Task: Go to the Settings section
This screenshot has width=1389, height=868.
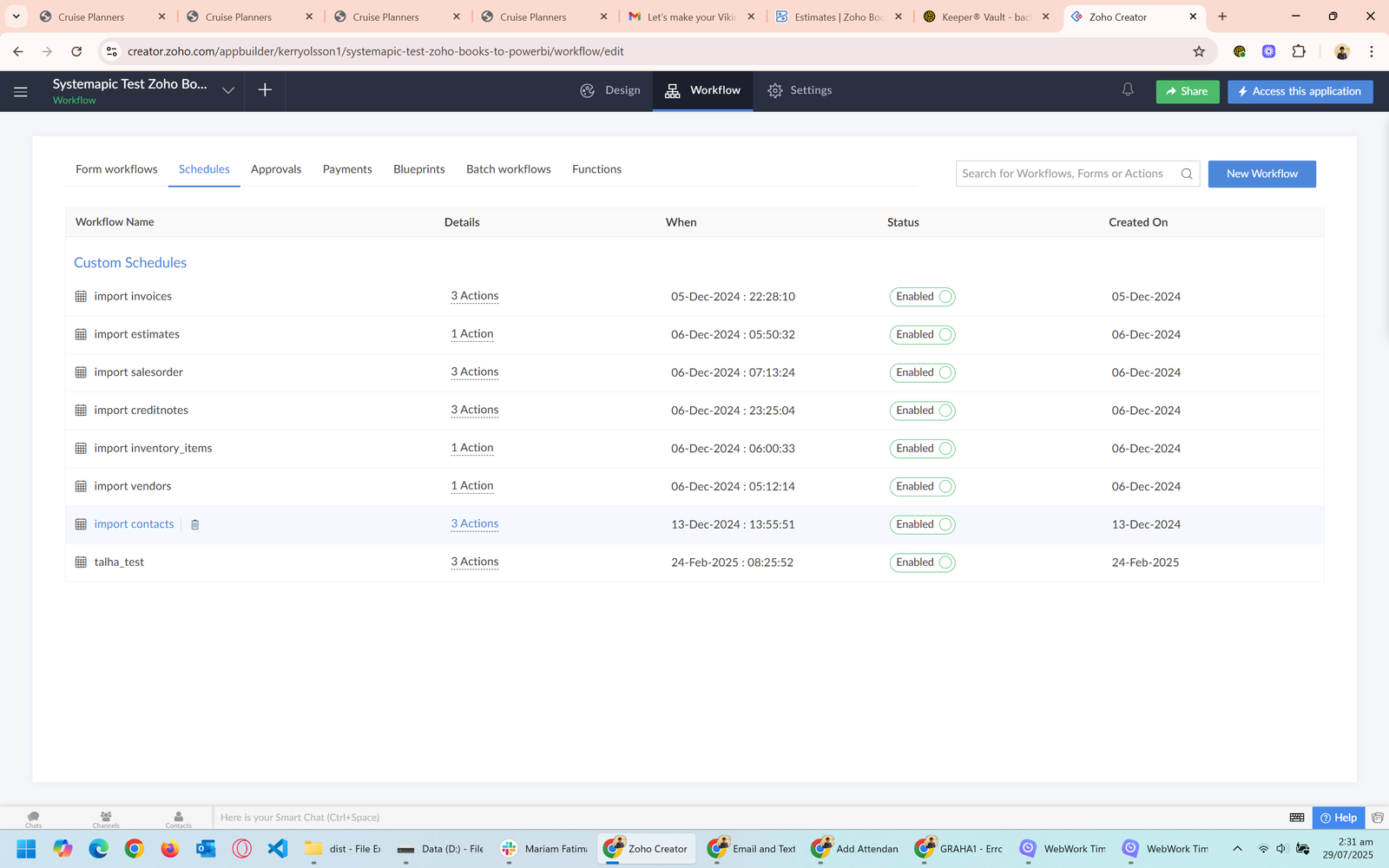Action: (x=800, y=90)
